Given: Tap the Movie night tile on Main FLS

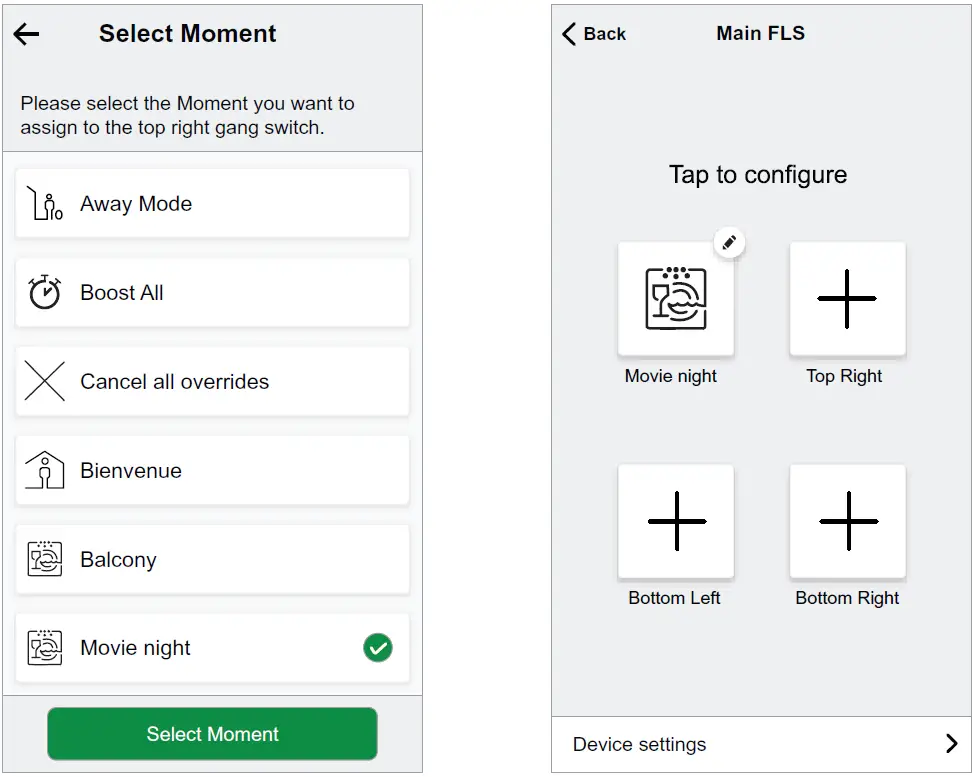Looking at the screenshot, I should click(676, 299).
